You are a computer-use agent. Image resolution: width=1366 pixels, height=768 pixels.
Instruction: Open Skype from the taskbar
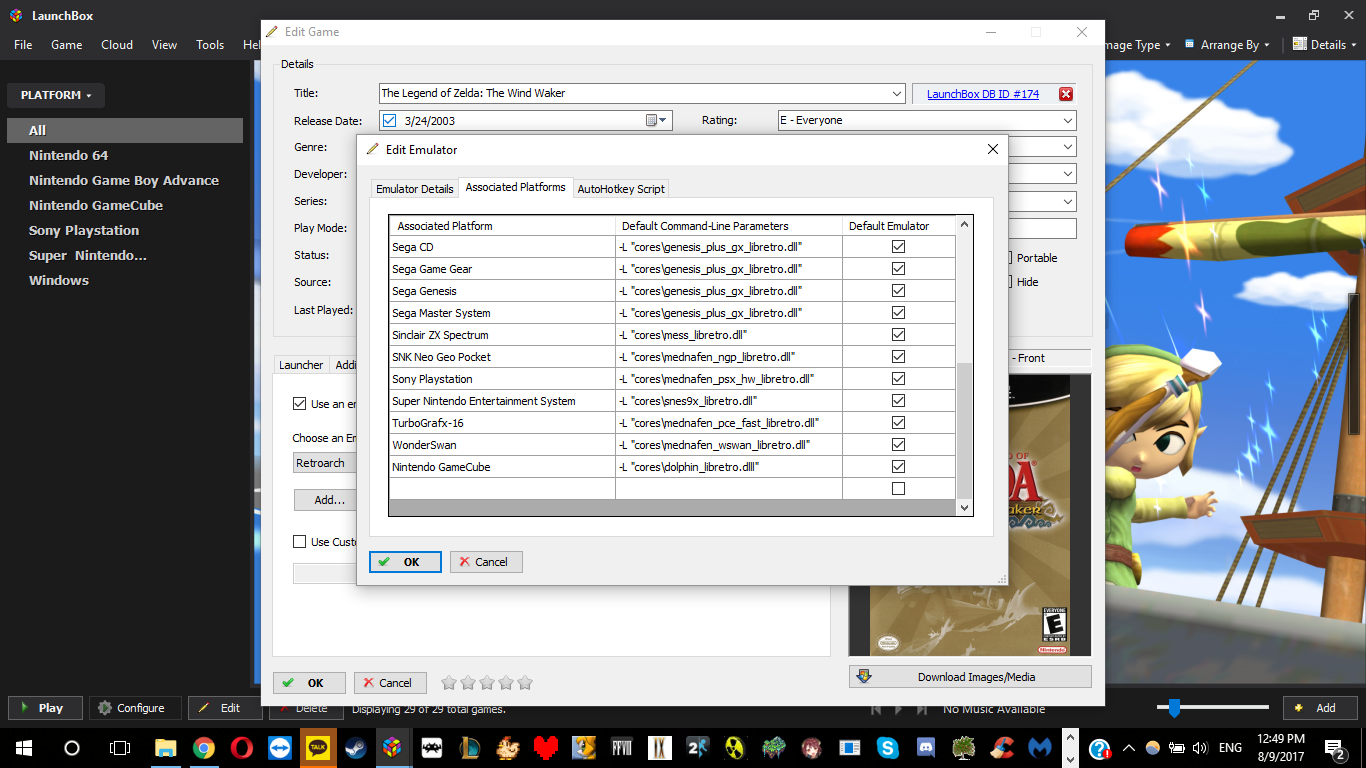888,747
